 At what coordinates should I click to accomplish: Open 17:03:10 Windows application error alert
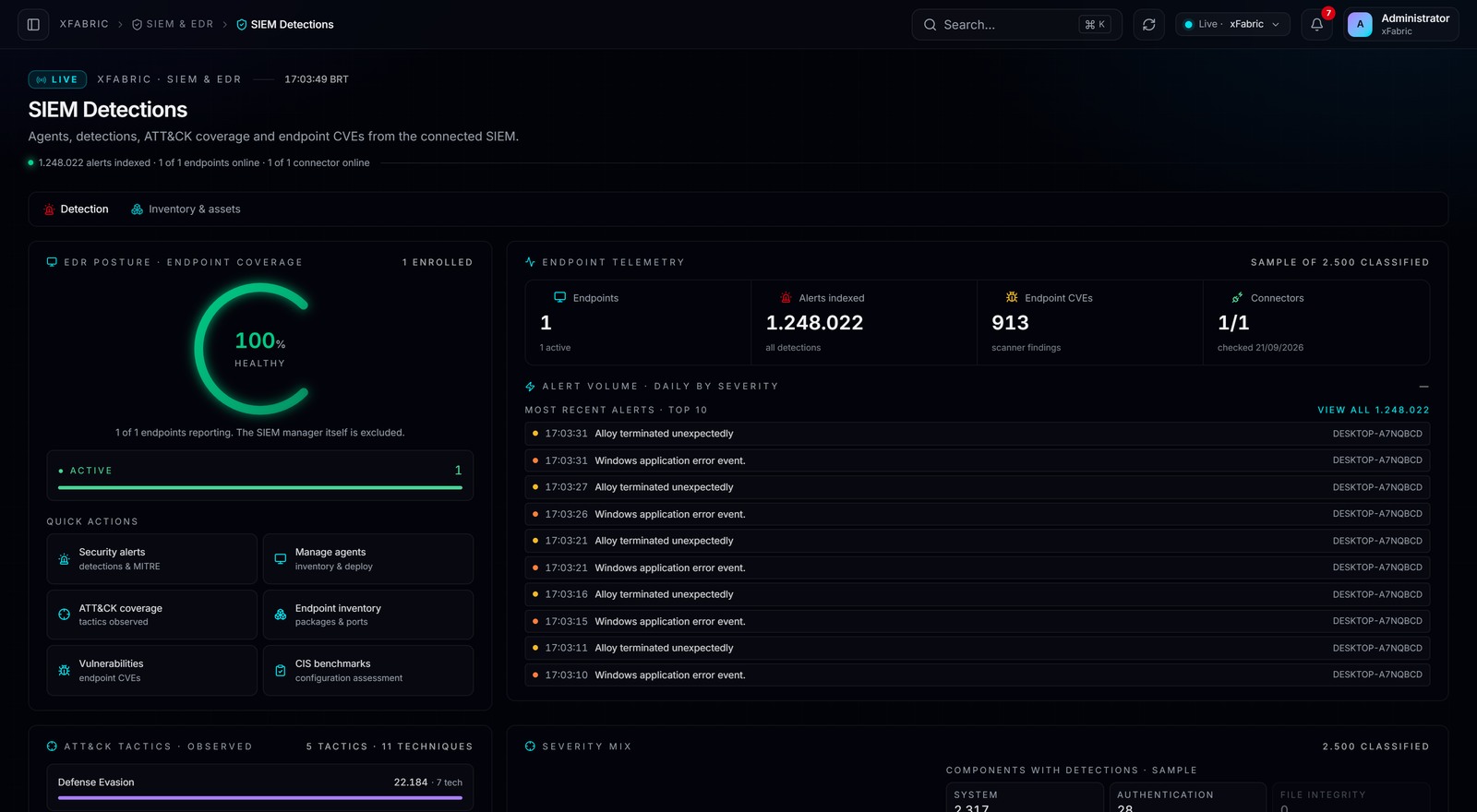click(x=978, y=675)
